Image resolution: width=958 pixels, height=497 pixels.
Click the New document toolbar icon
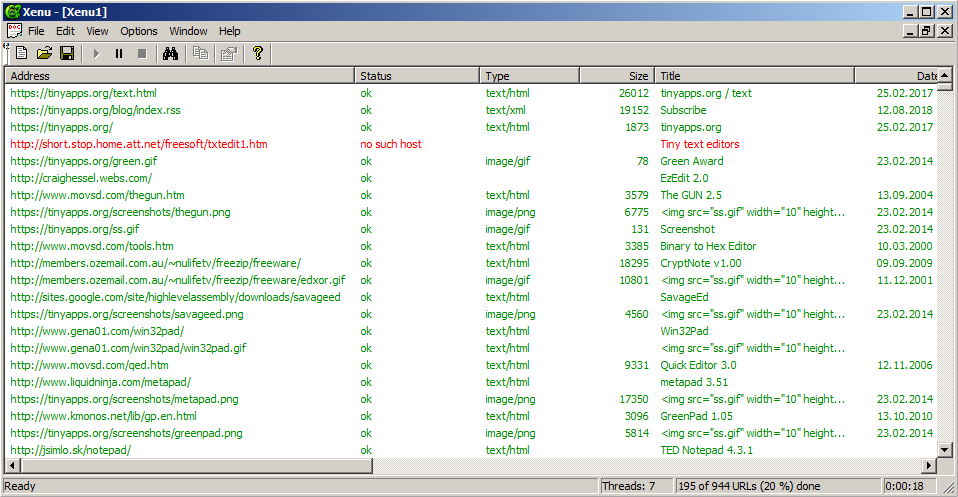click(x=21, y=53)
